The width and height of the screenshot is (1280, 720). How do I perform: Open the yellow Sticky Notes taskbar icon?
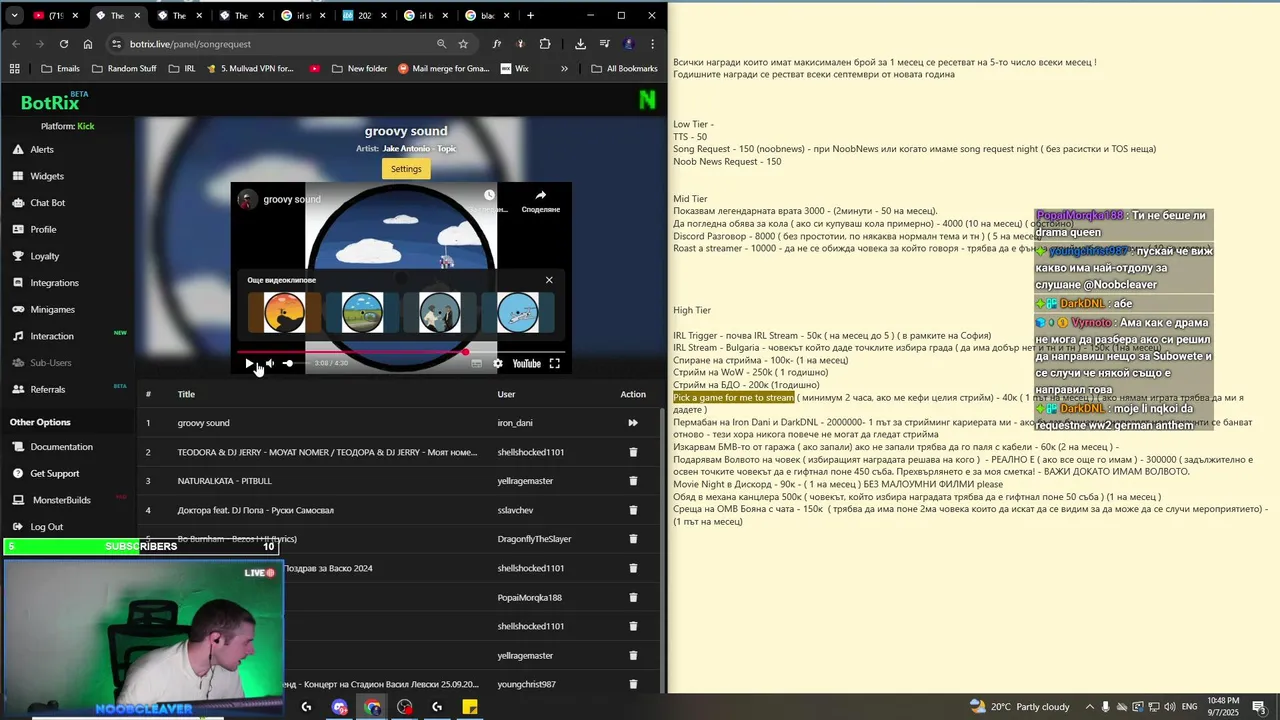pos(470,707)
